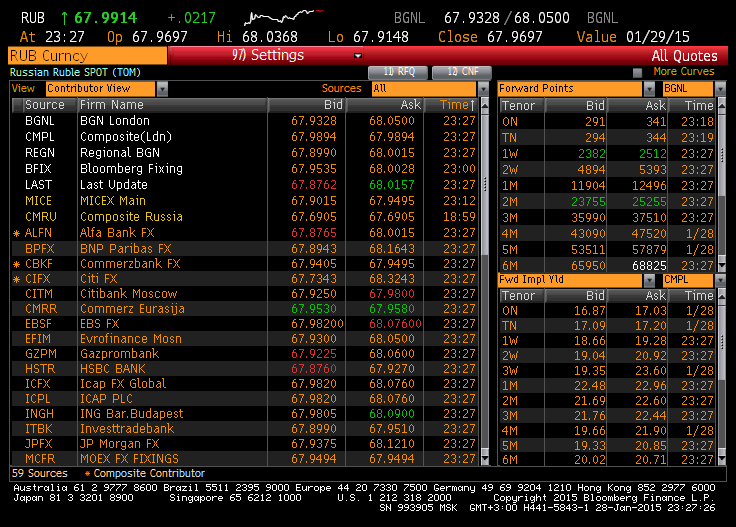This screenshot has height=527, width=736.
Task: Select the Gazprombank row
Action: point(245,354)
